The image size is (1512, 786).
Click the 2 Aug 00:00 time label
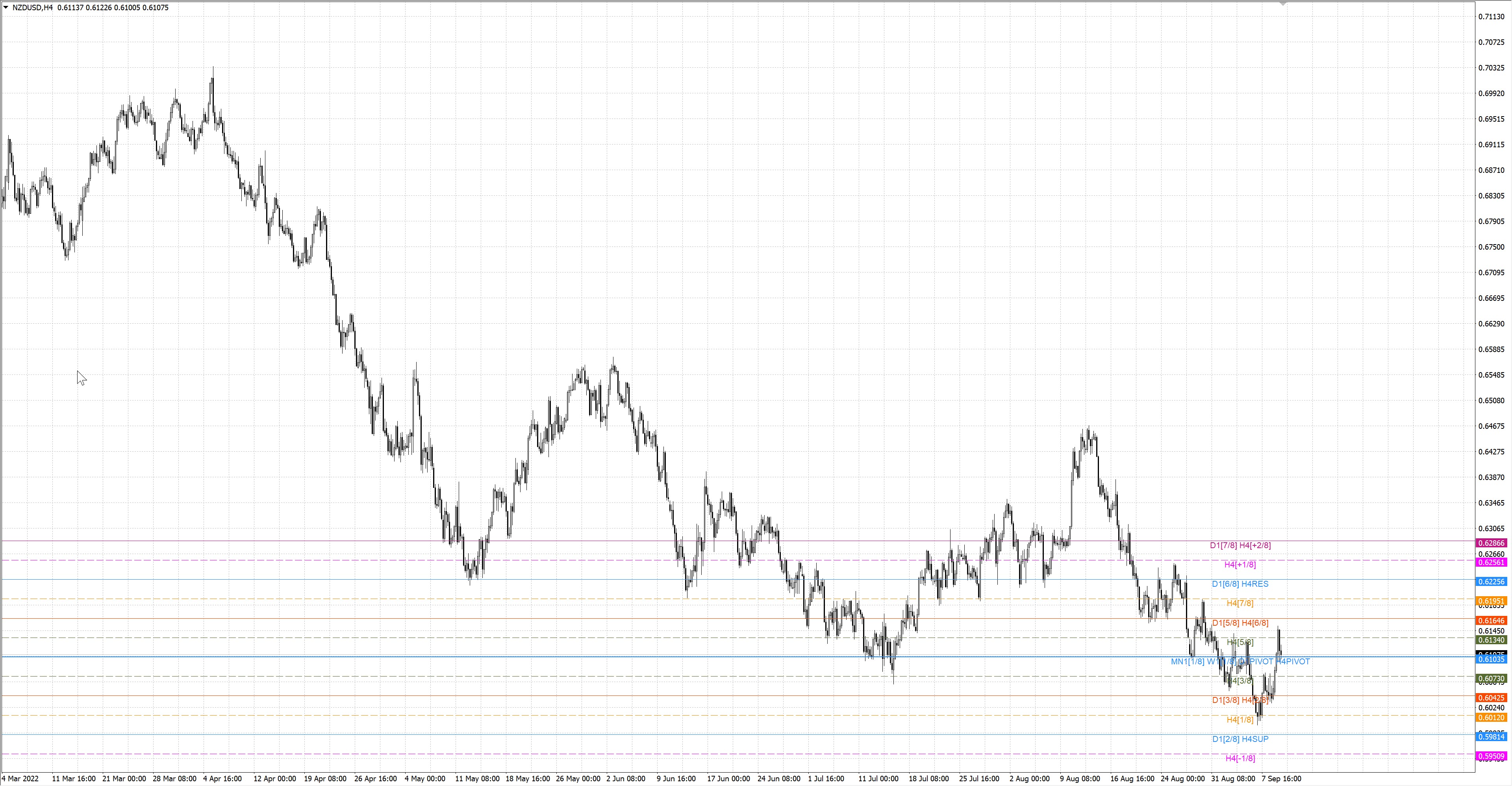pos(1030,779)
